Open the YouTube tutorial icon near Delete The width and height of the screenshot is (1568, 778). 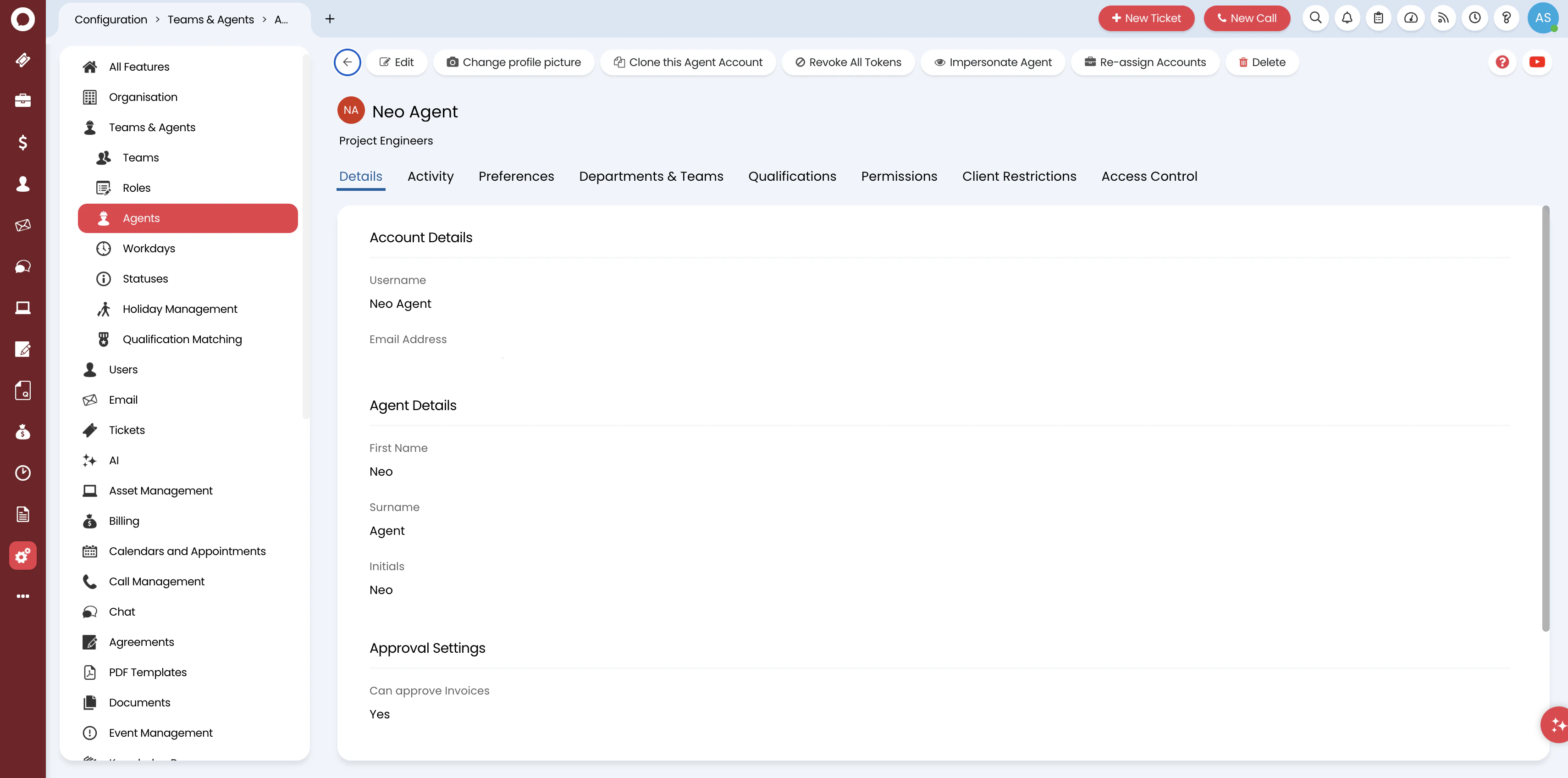coord(1538,61)
